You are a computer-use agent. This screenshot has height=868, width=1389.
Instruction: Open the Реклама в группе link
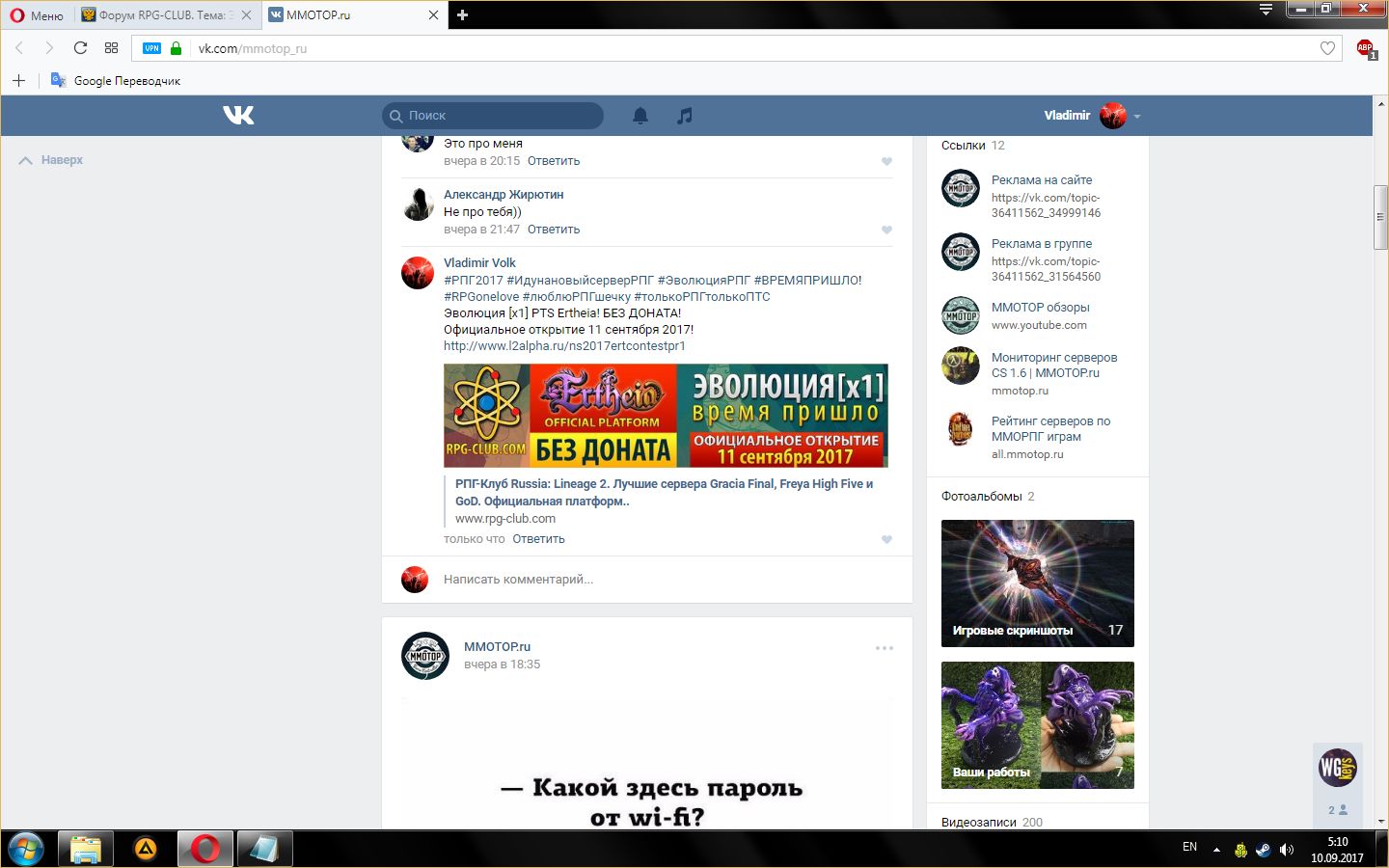1042,244
